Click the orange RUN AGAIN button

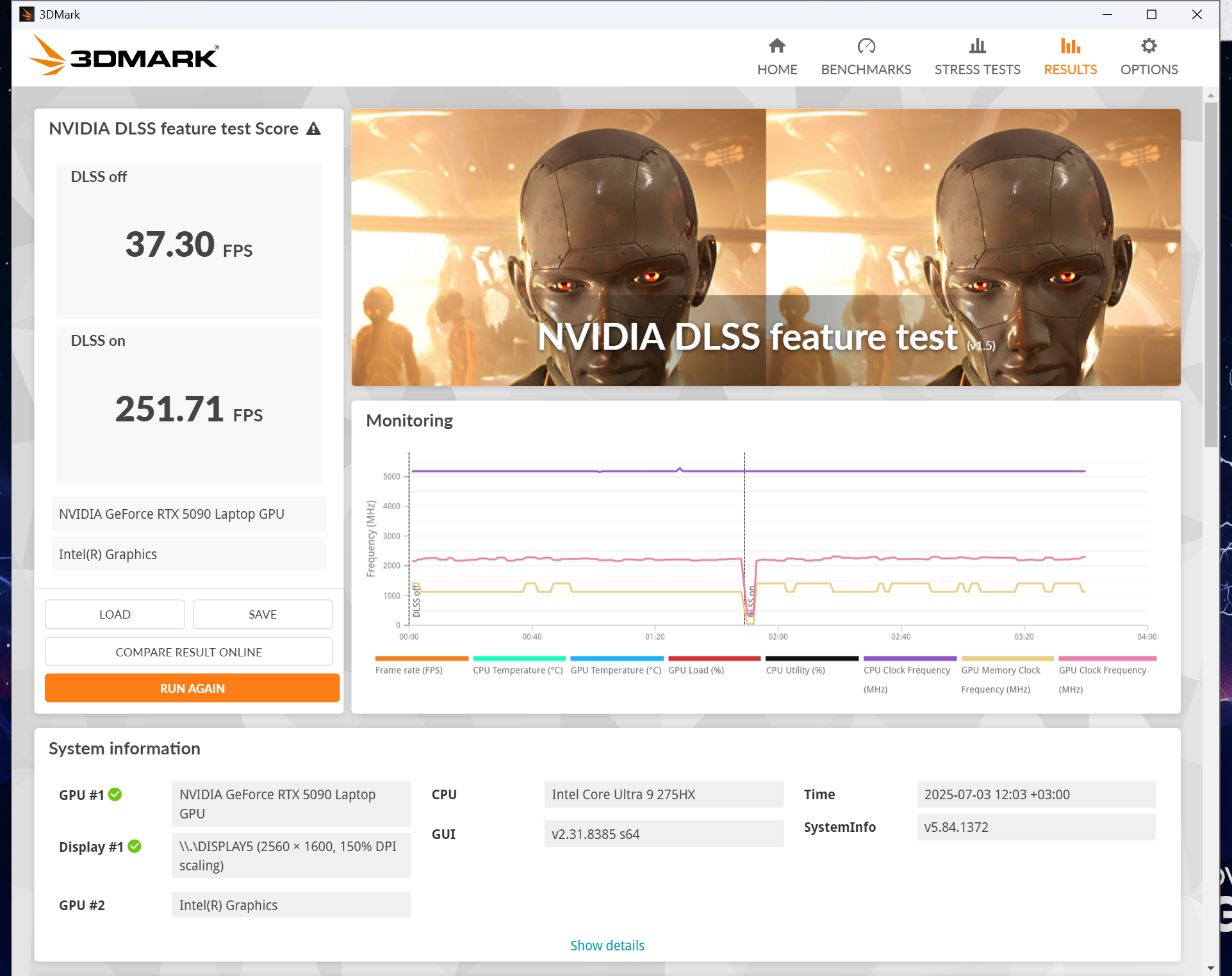tap(192, 688)
